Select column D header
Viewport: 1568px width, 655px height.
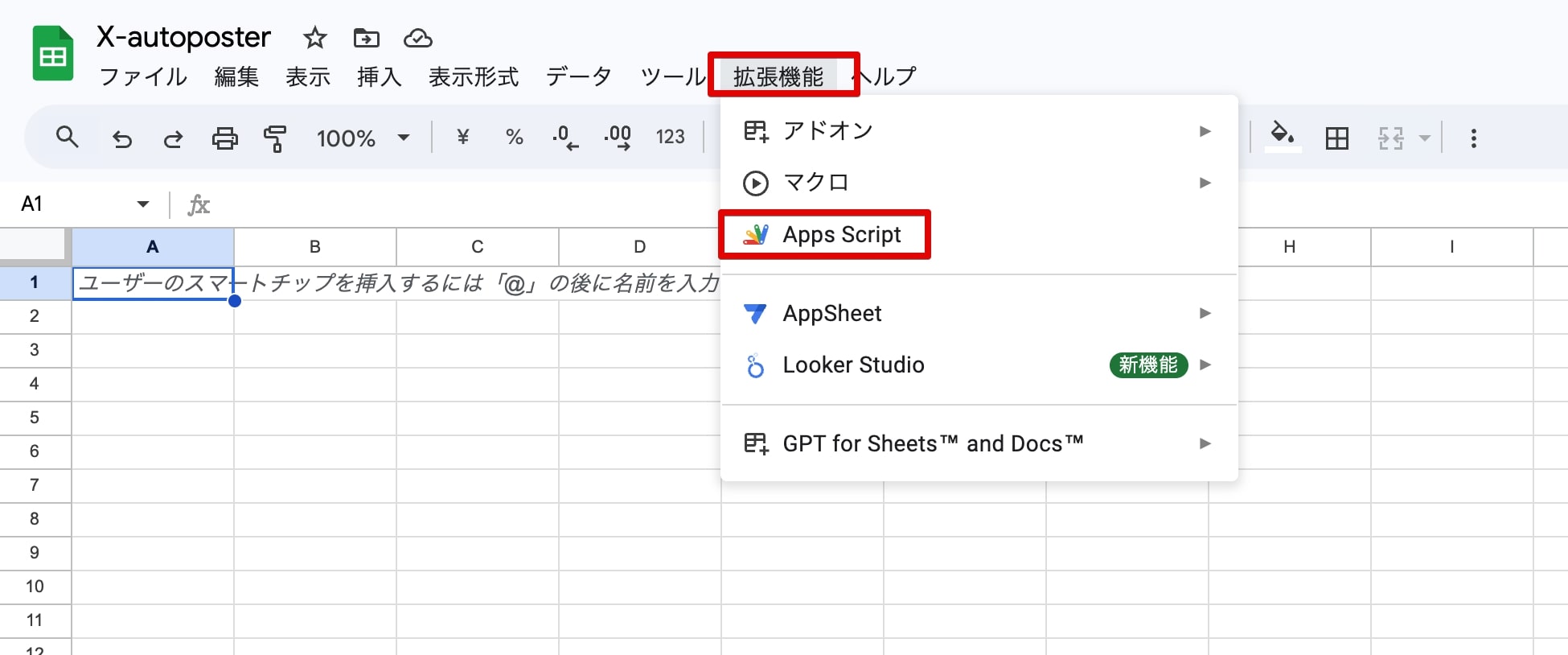[x=640, y=247]
